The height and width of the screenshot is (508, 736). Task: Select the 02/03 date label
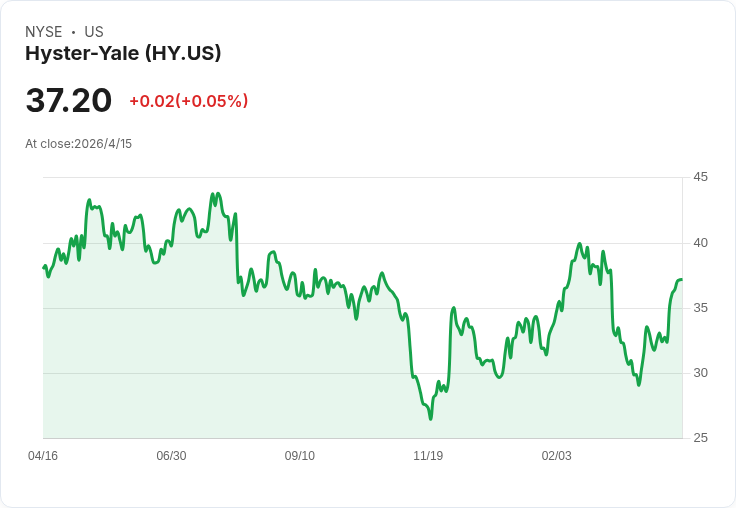557,456
